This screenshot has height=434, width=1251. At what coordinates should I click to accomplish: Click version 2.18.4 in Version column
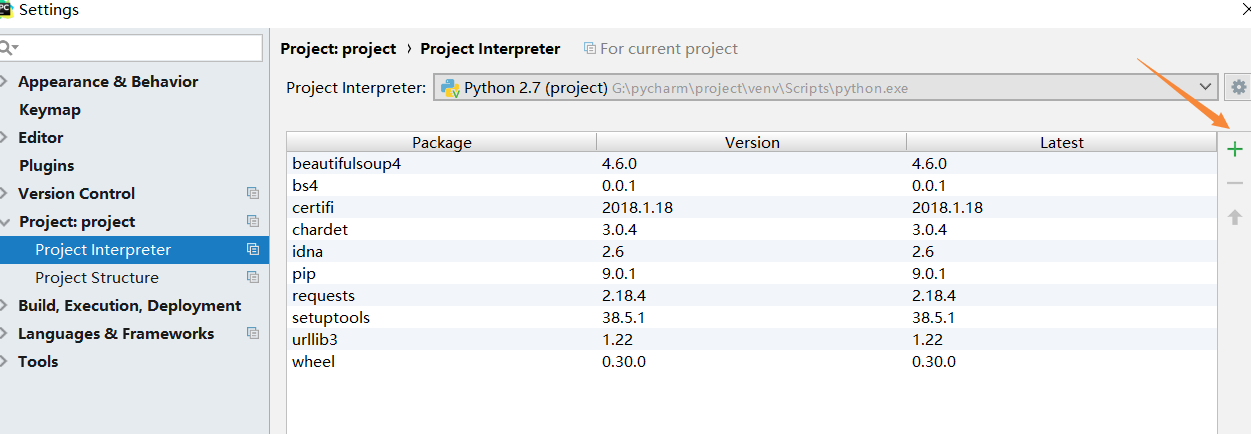click(624, 295)
